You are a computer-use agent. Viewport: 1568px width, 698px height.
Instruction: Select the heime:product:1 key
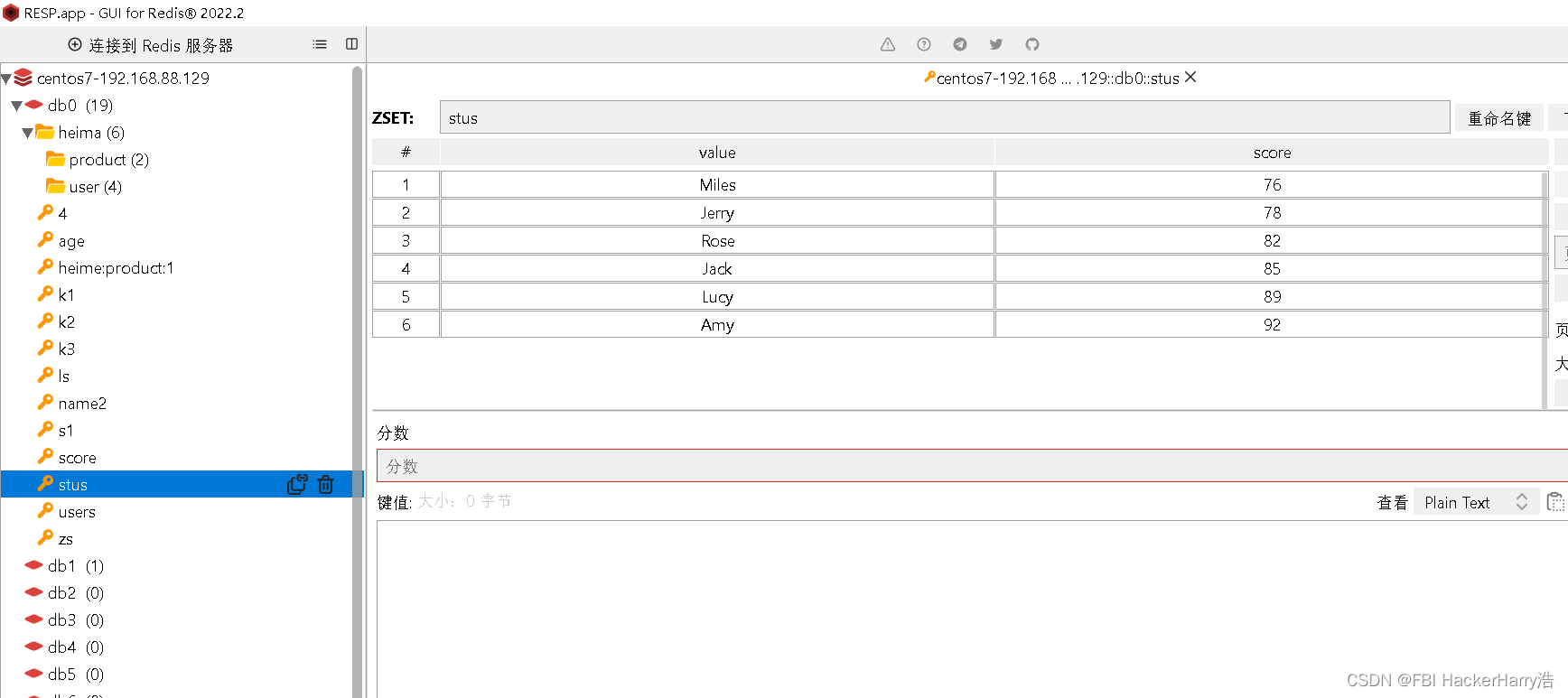click(116, 267)
